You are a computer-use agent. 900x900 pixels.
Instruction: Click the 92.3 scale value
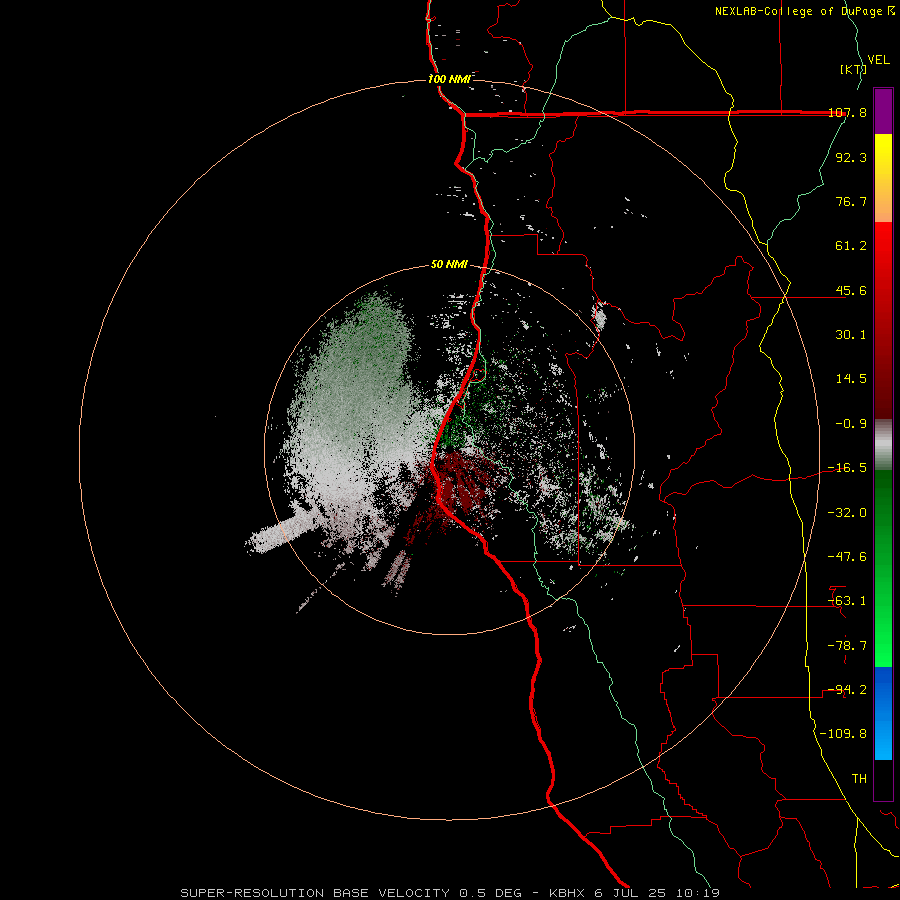tap(851, 157)
